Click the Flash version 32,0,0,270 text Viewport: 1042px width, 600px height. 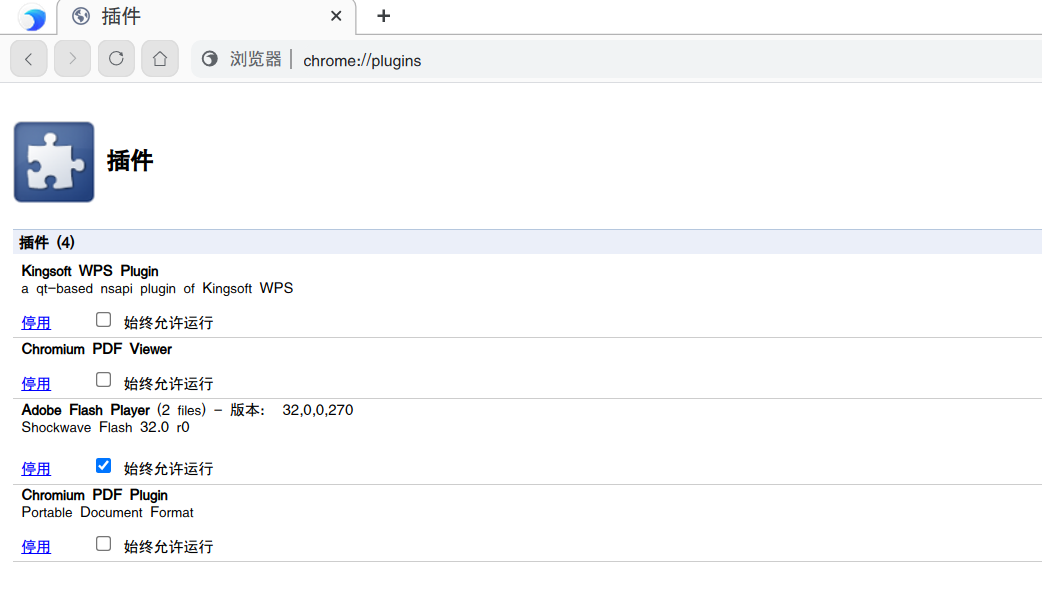[x=318, y=411]
